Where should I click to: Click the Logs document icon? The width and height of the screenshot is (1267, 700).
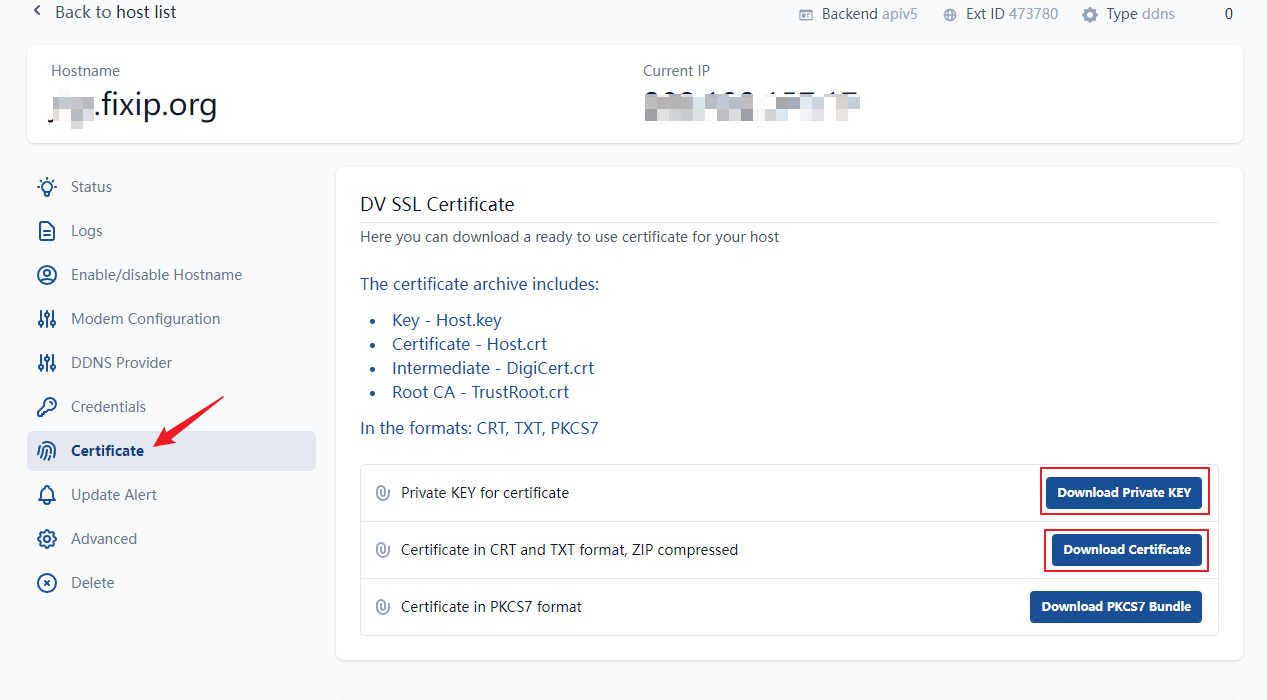47,231
